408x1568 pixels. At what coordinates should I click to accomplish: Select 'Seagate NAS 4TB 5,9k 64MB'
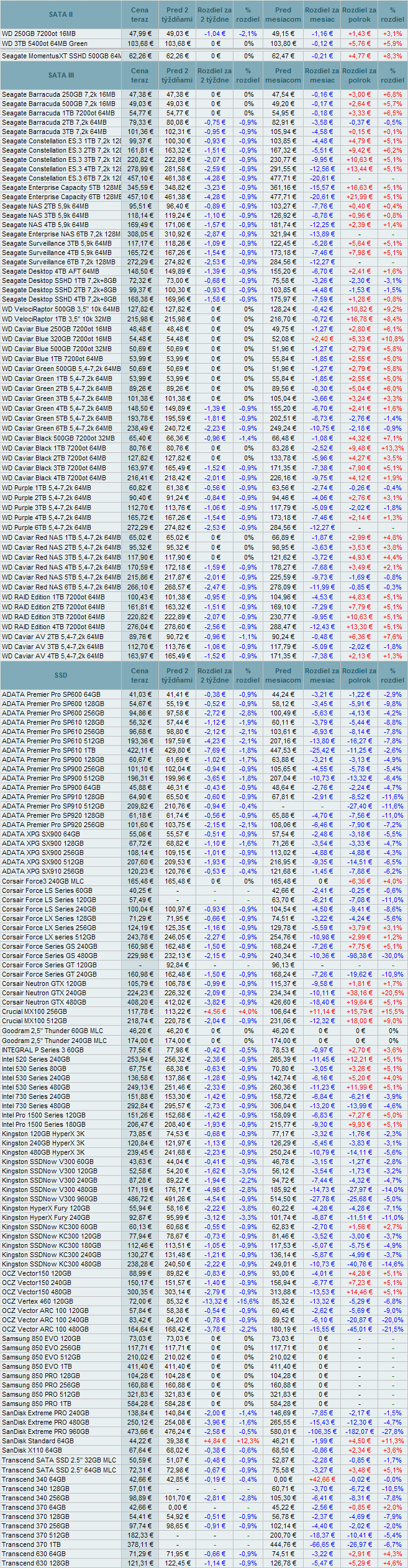tap(45, 225)
